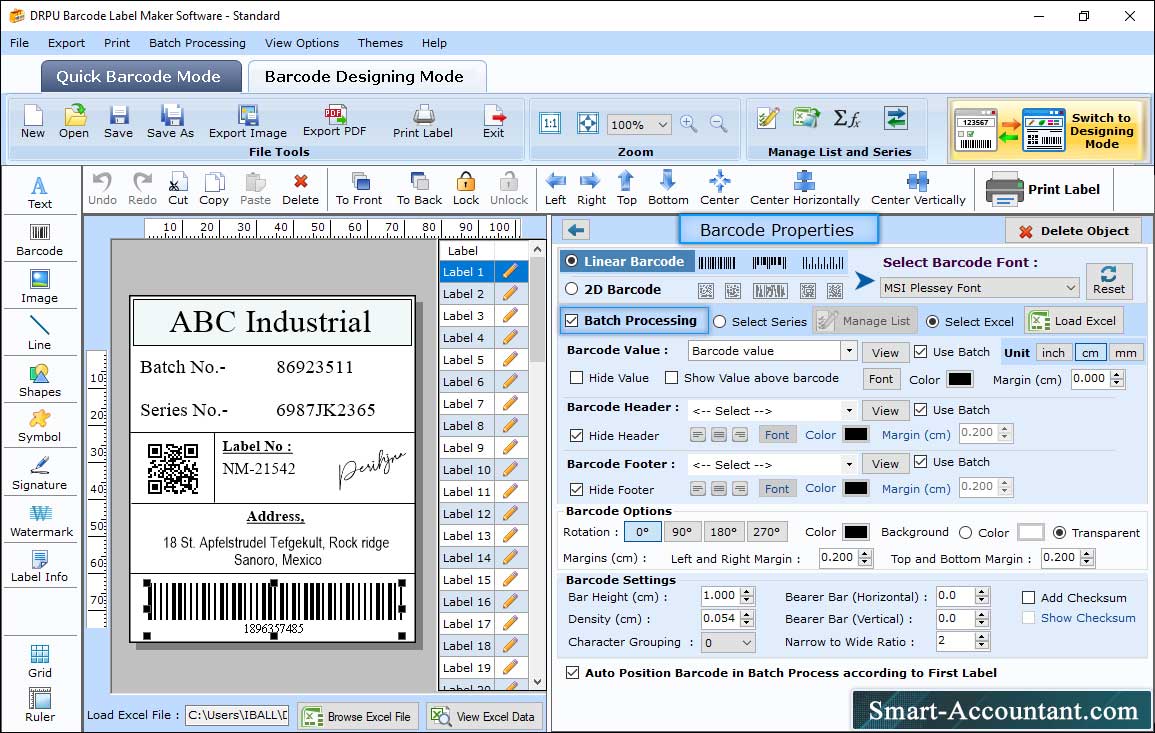Toggle Auto Position Barcode in Batch Process

[x=572, y=673]
